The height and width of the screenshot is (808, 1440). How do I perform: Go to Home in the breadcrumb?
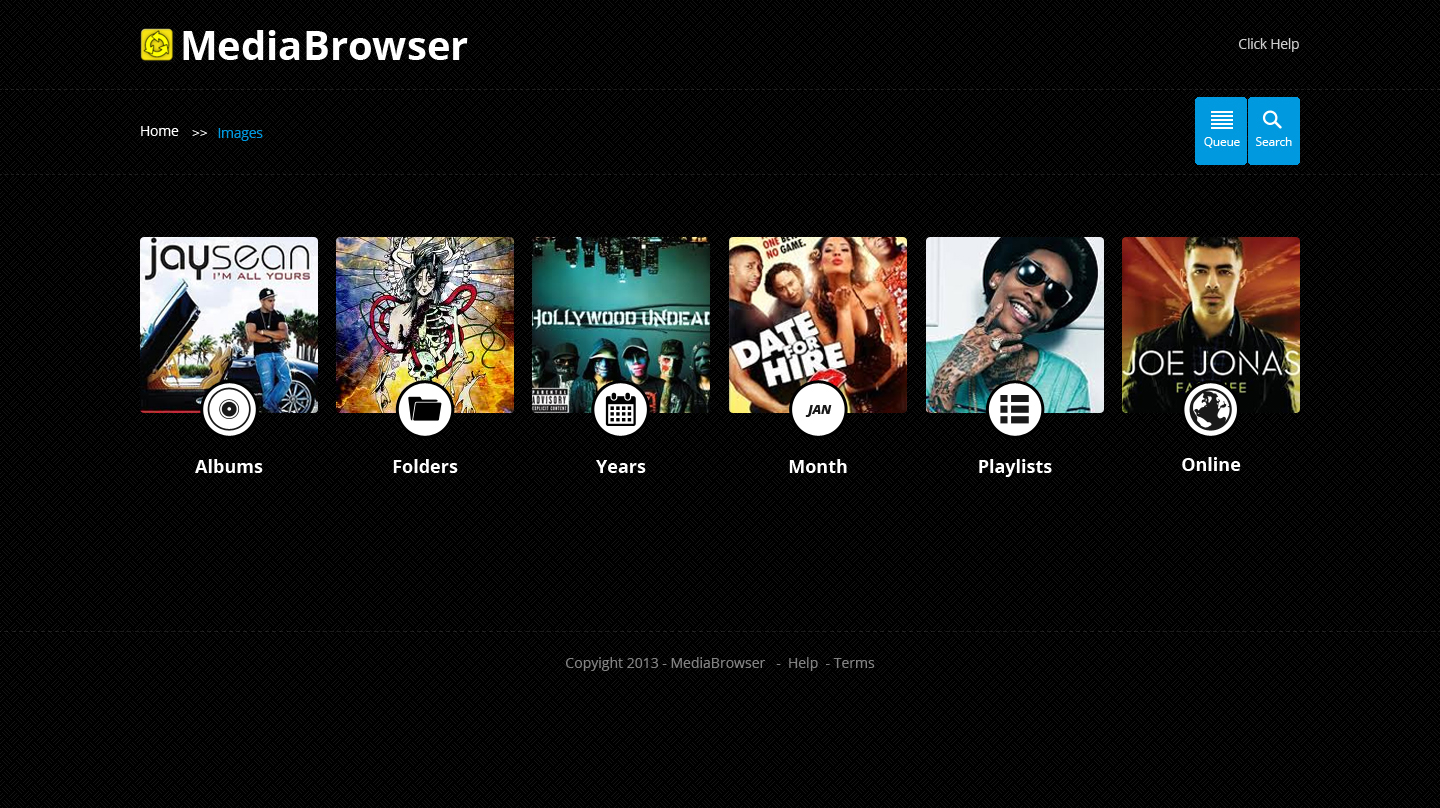point(159,131)
